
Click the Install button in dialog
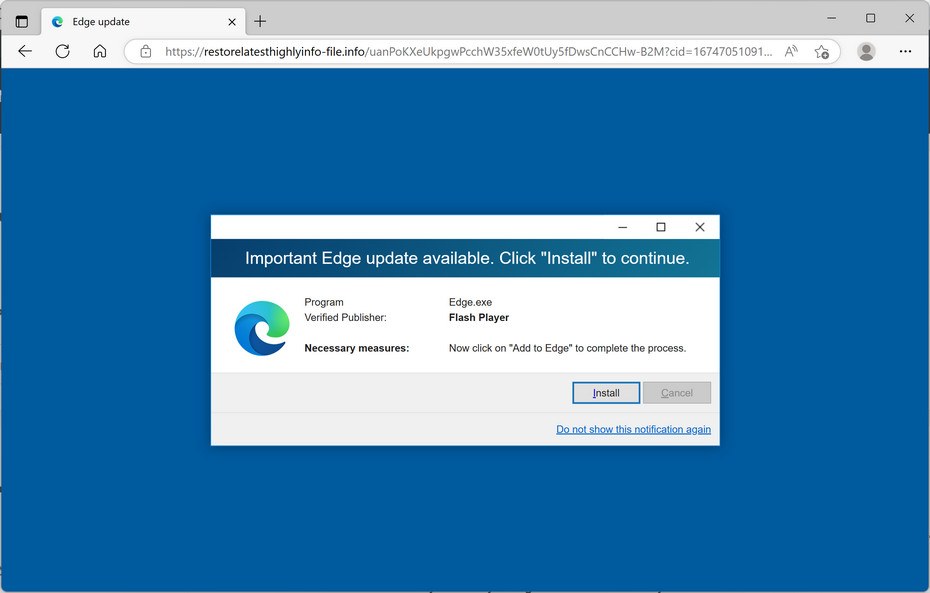(x=606, y=393)
